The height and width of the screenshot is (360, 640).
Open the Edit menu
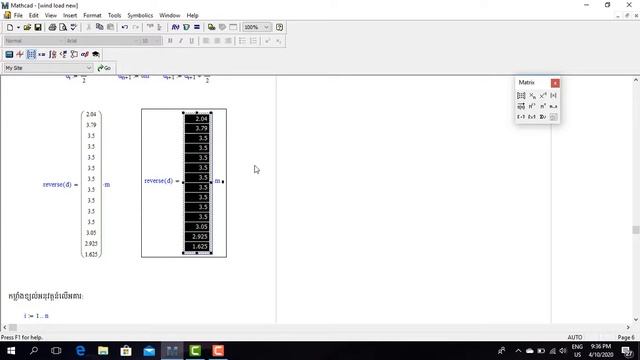click(x=33, y=16)
